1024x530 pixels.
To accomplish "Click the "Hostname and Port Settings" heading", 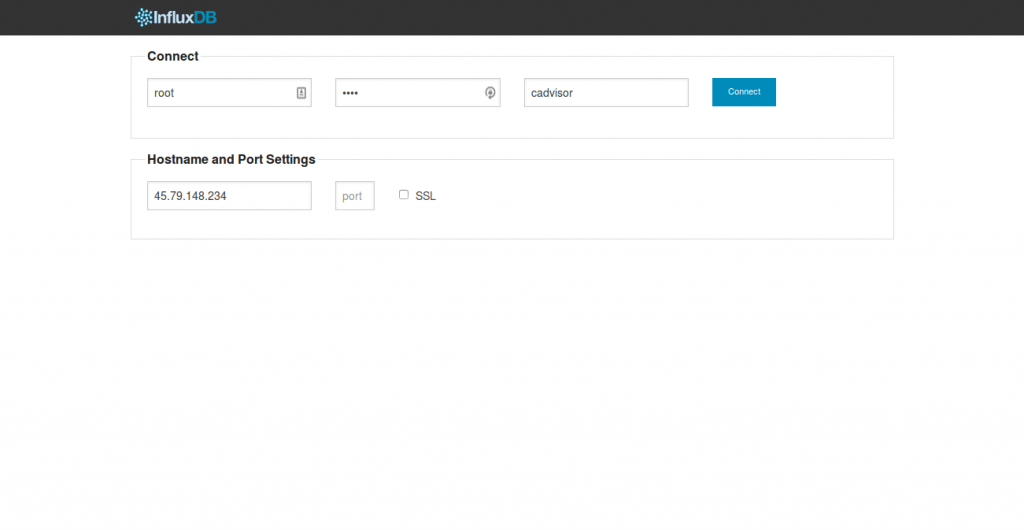I will tap(231, 159).
